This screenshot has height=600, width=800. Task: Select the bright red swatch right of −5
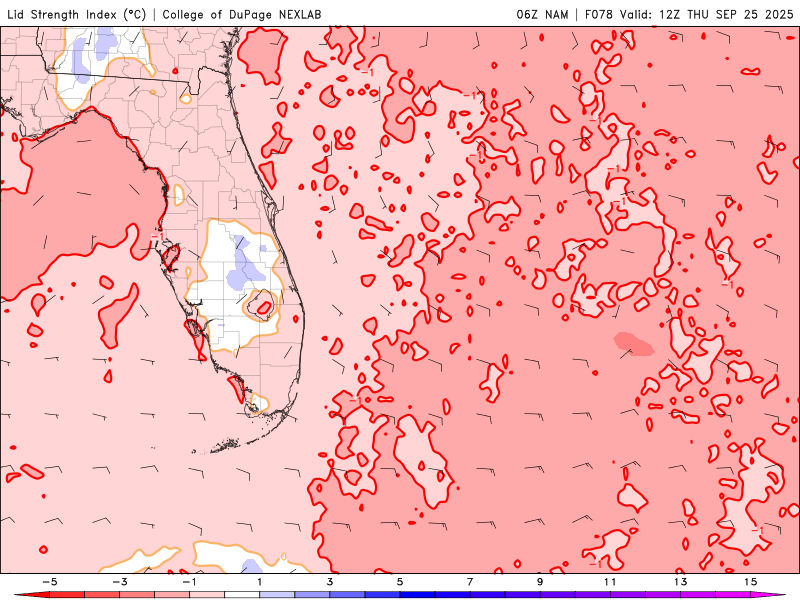[66, 595]
